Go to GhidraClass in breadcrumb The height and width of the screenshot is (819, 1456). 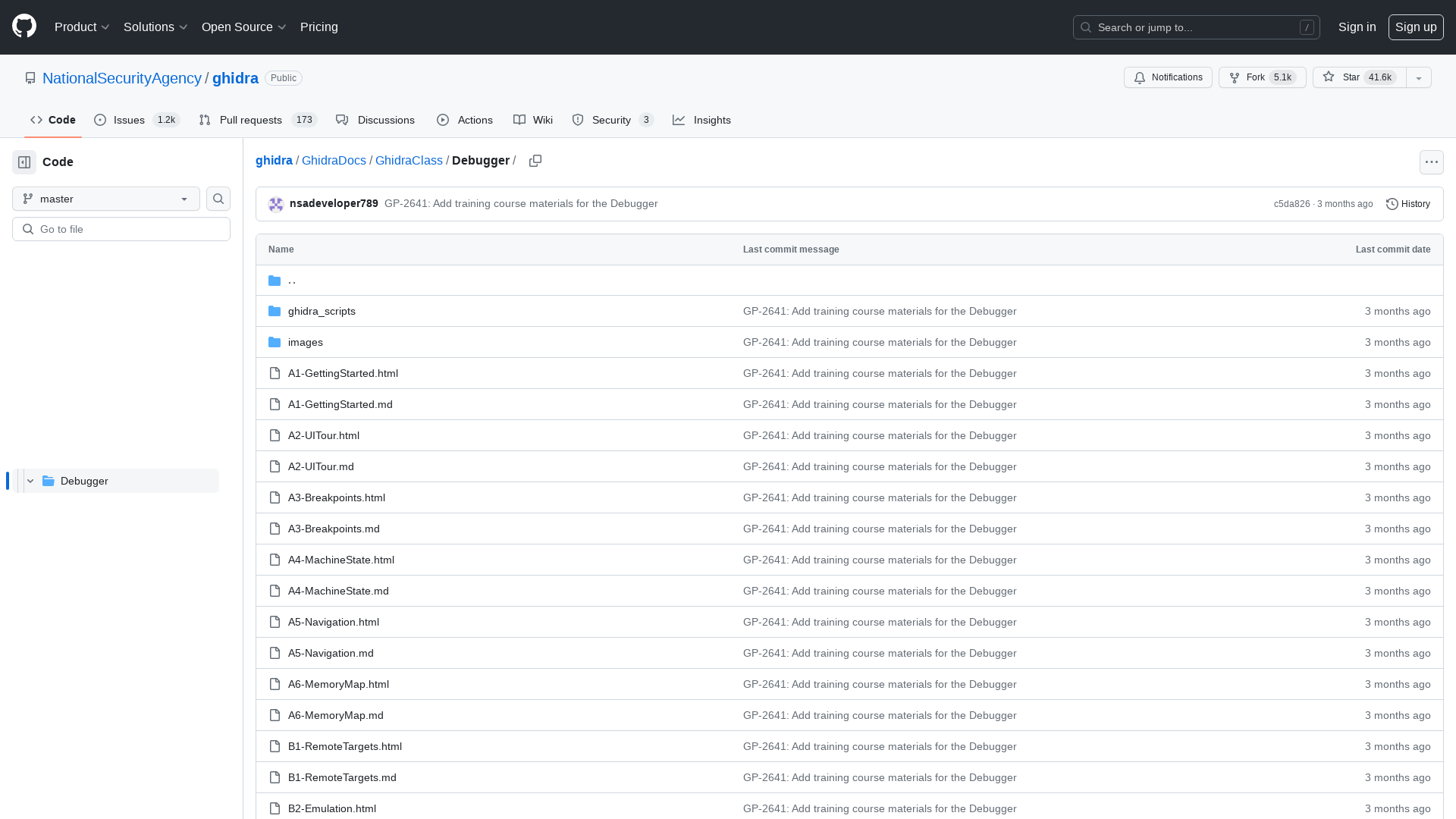409,161
